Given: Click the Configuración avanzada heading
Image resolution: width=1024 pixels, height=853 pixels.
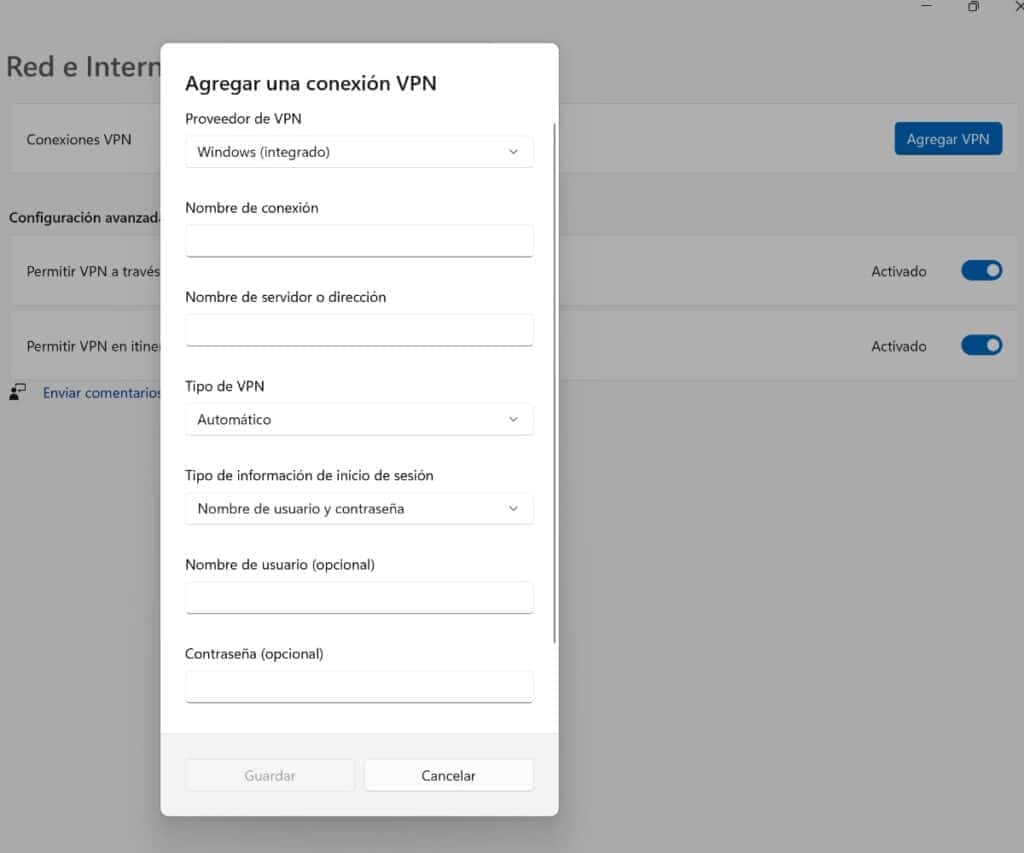Looking at the screenshot, I should click(x=85, y=217).
